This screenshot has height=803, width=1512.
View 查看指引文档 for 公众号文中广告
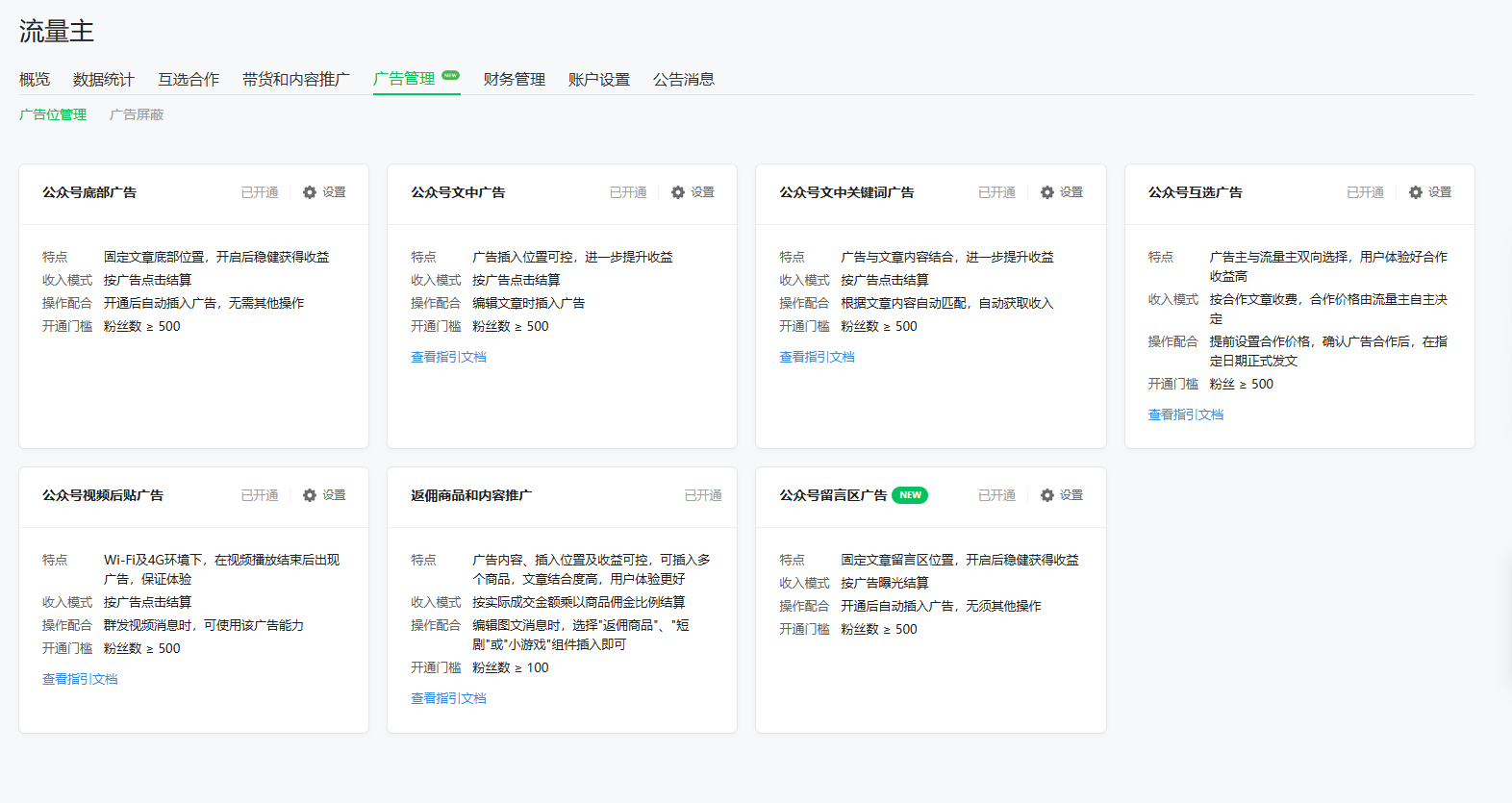coord(448,357)
